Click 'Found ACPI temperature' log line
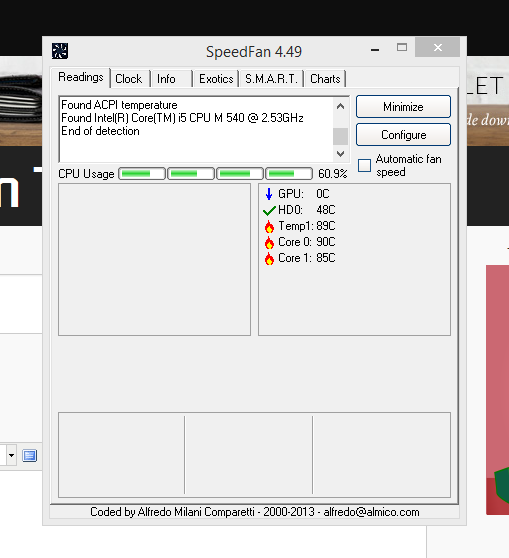 (119, 105)
